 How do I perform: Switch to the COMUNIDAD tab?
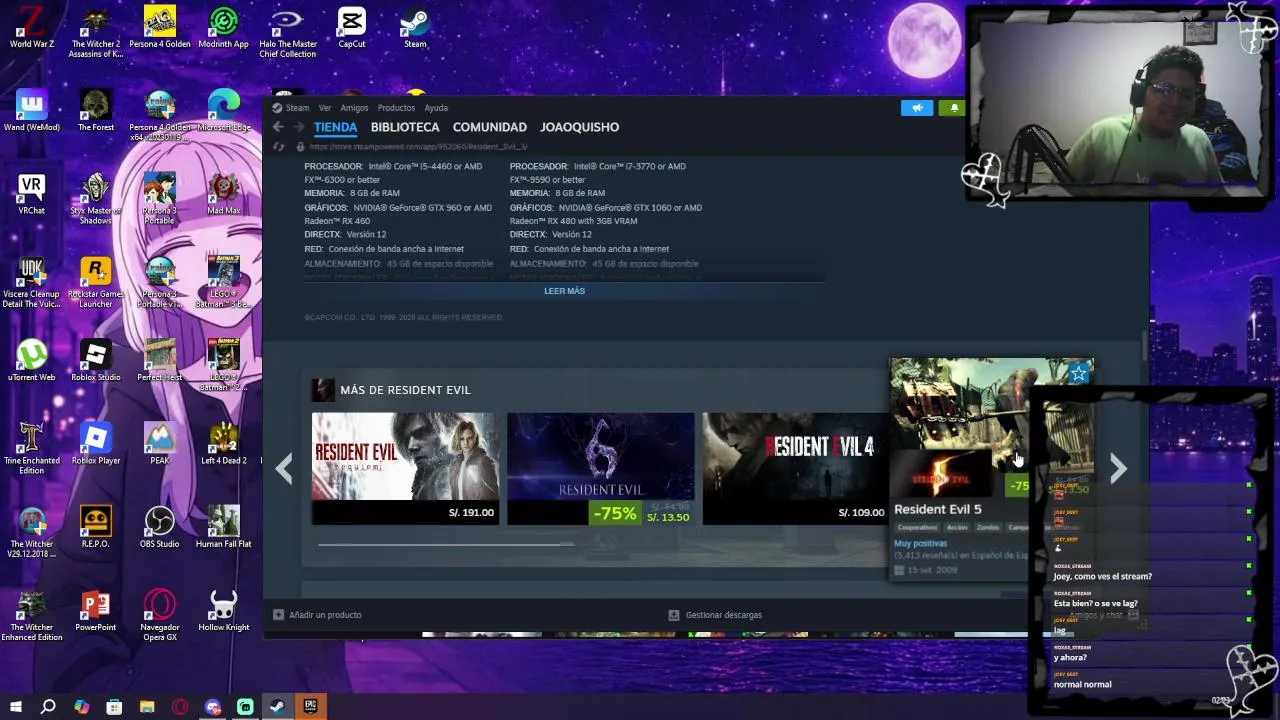tap(489, 127)
